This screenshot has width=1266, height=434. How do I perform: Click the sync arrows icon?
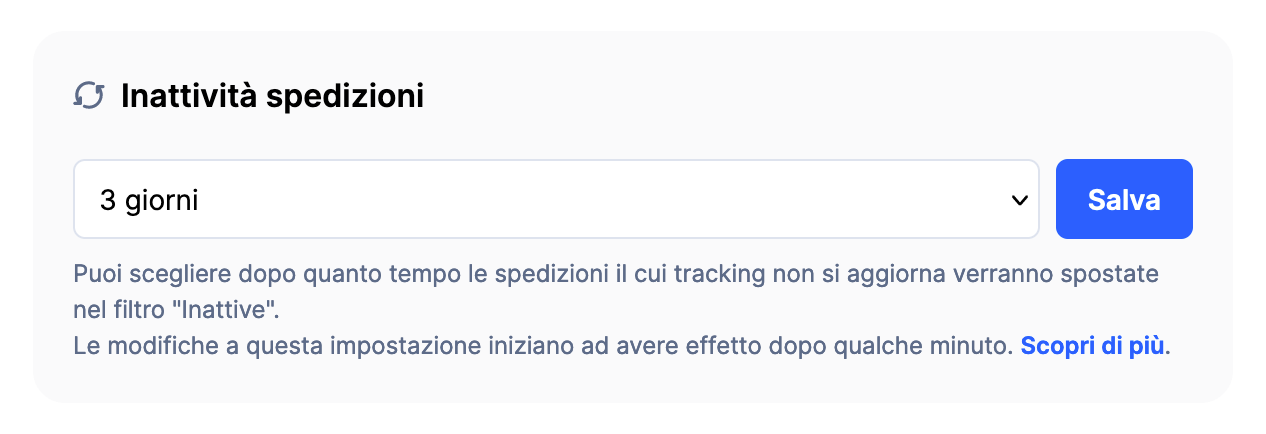pos(90,97)
